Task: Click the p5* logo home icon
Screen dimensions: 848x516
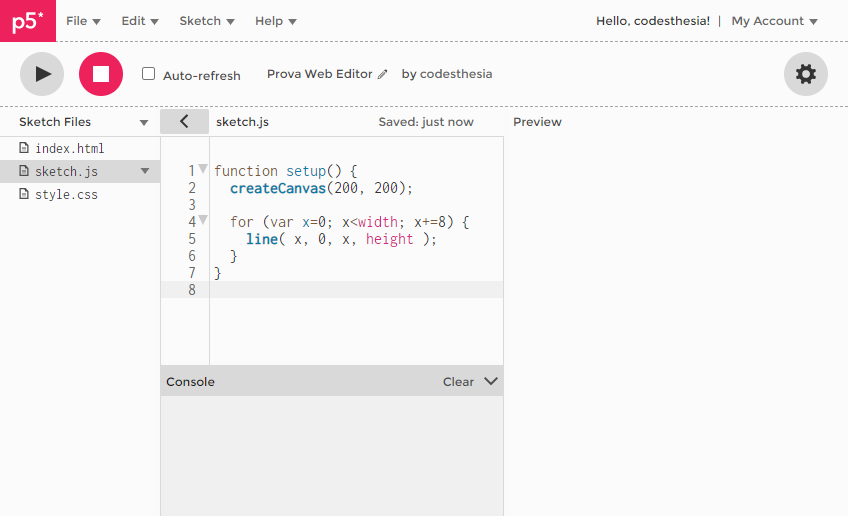Action: click(x=27, y=21)
